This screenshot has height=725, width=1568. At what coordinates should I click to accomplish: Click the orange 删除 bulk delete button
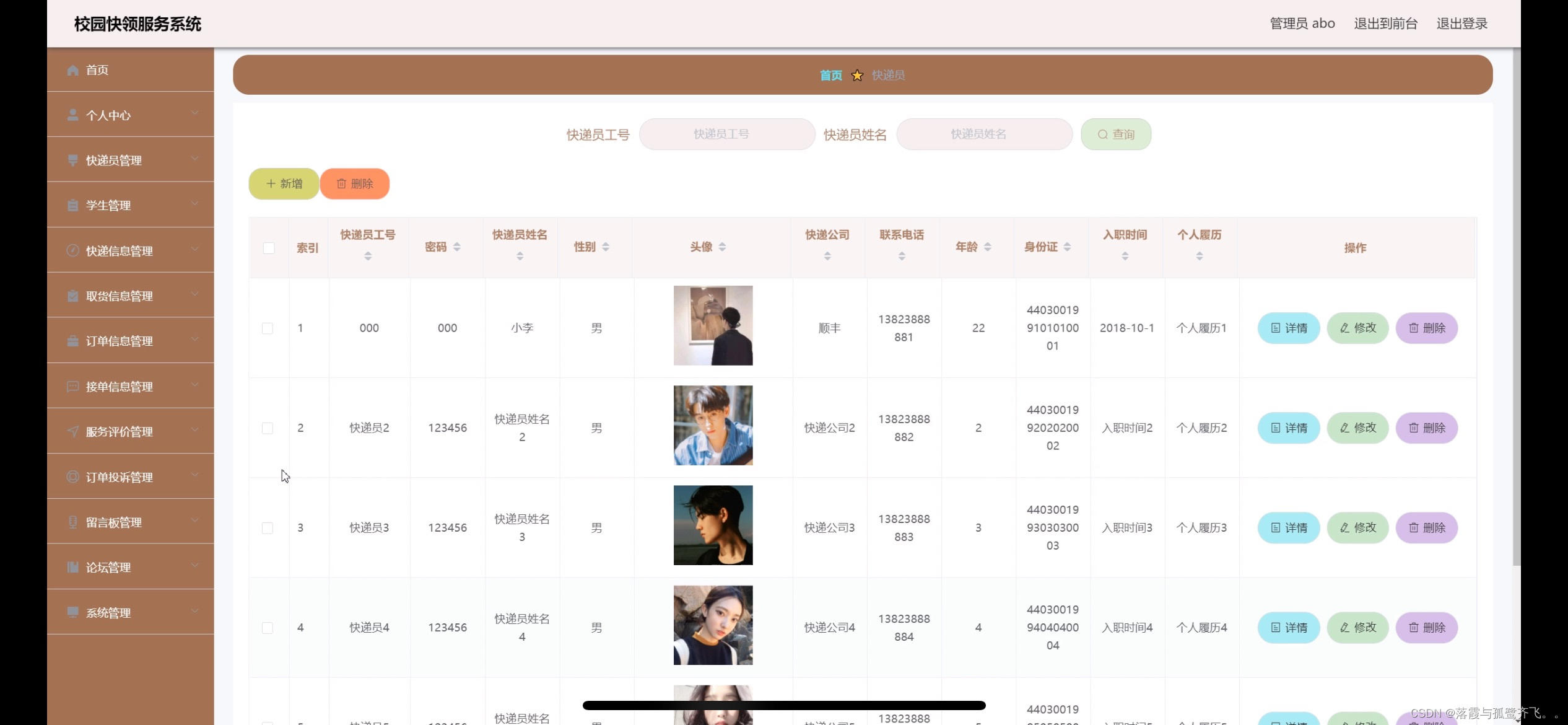click(355, 184)
